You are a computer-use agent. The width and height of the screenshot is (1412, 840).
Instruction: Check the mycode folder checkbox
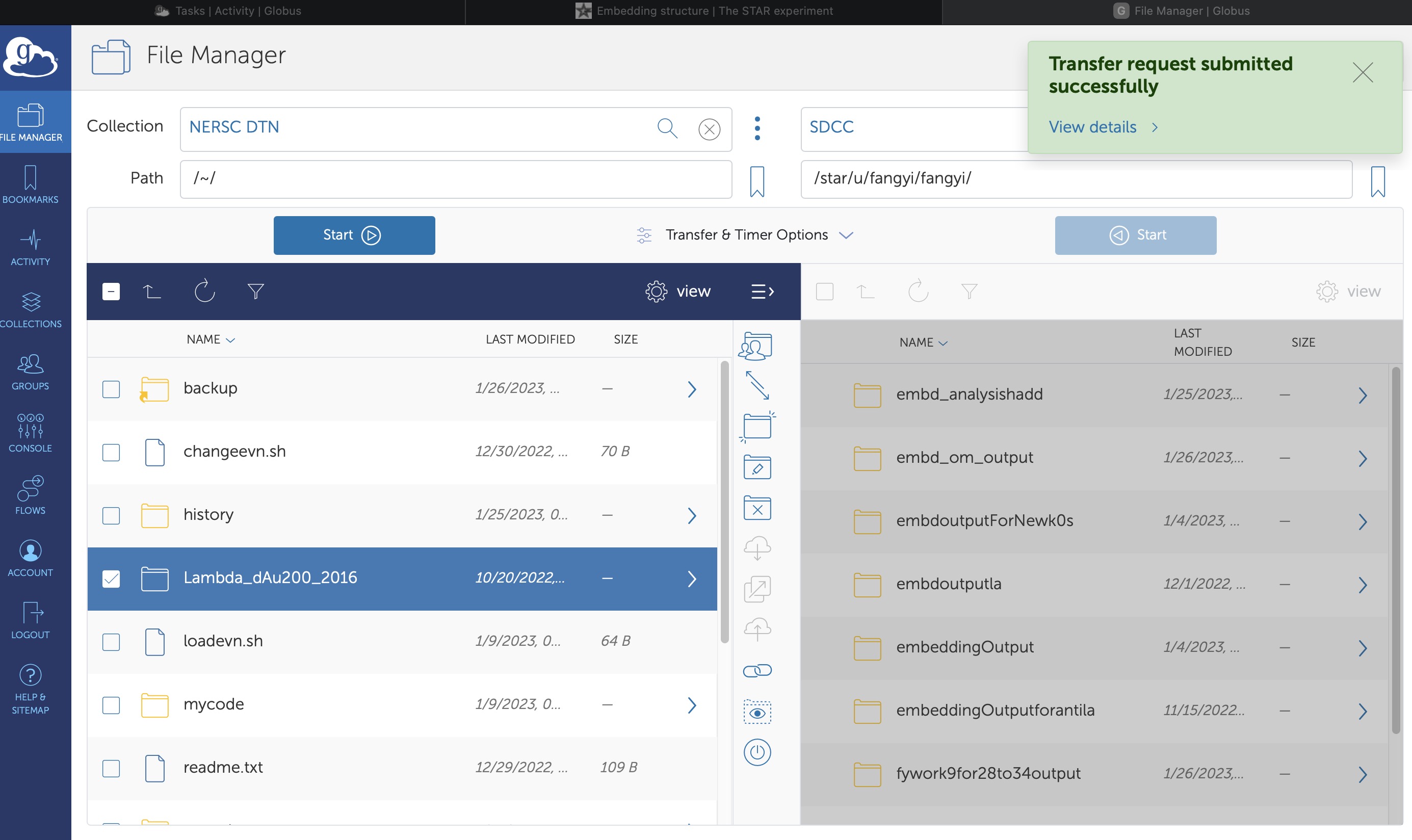point(111,705)
